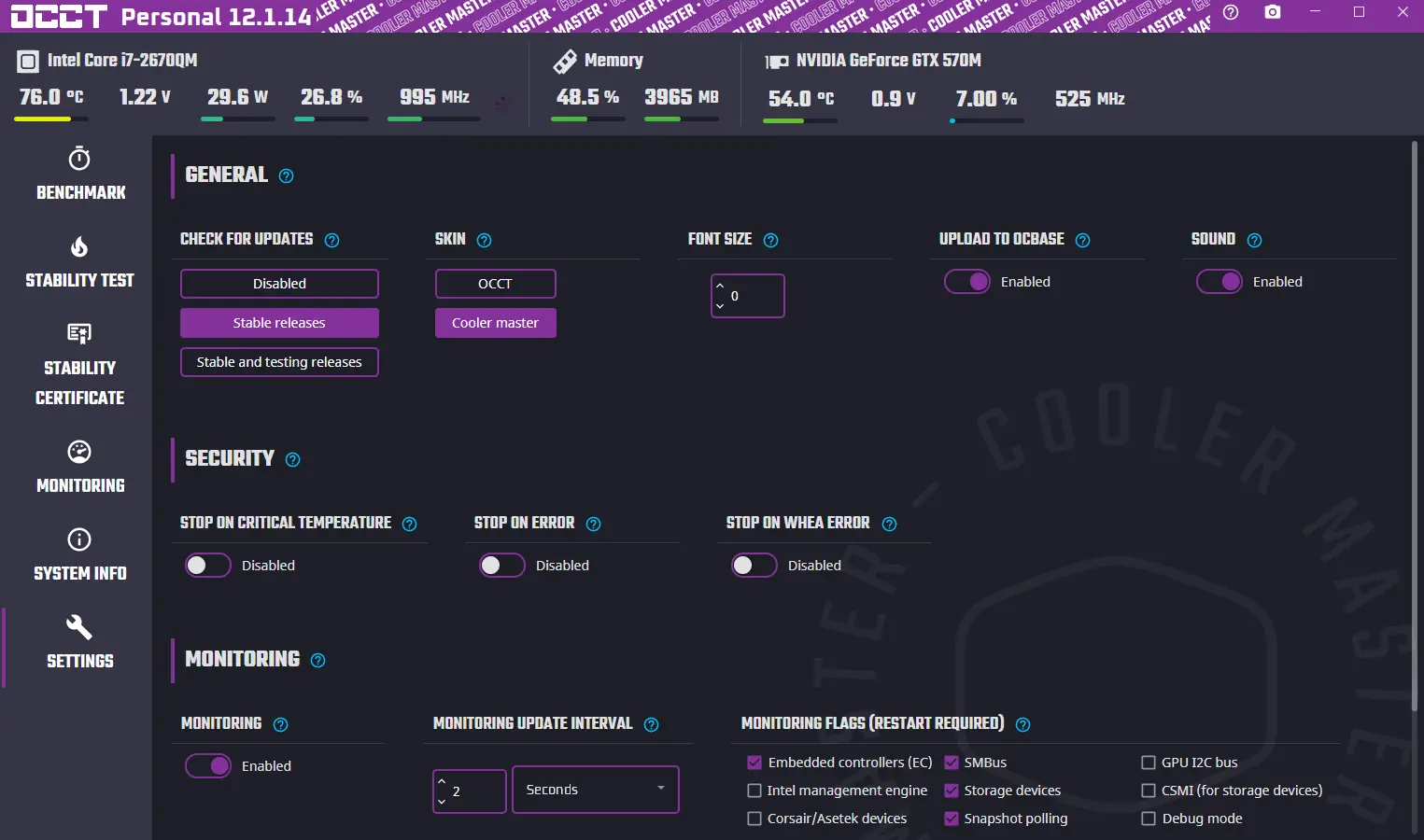Click help icon beside Stop on WHEA Error
The width and height of the screenshot is (1424, 840).
click(x=889, y=524)
